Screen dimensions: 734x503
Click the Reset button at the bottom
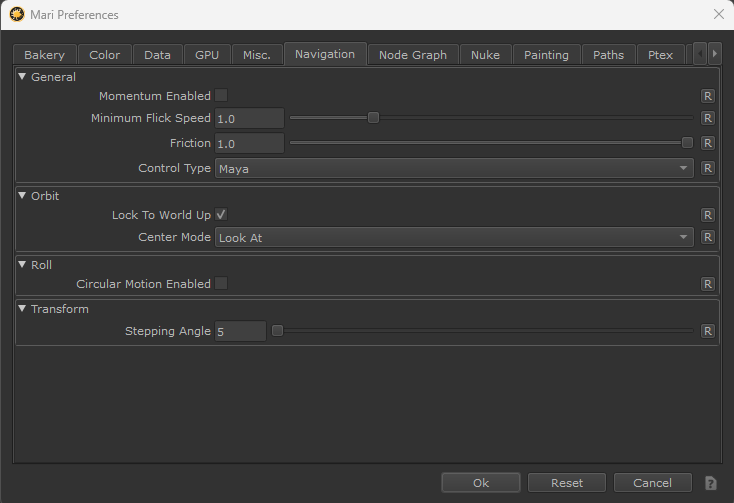click(567, 483)
